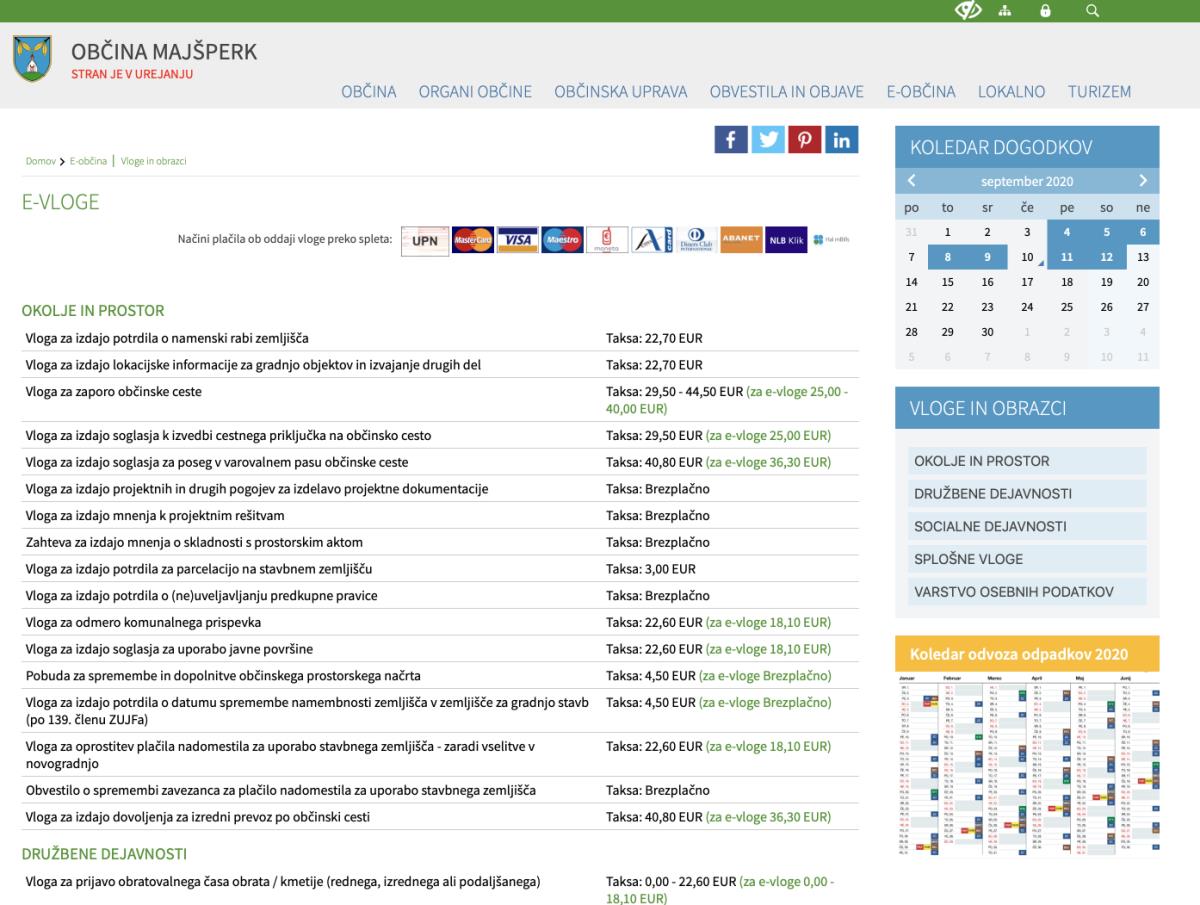Screen dimensions: 1200x905
Task: Go to previous month in event calendar
Action: click(911, 181)
